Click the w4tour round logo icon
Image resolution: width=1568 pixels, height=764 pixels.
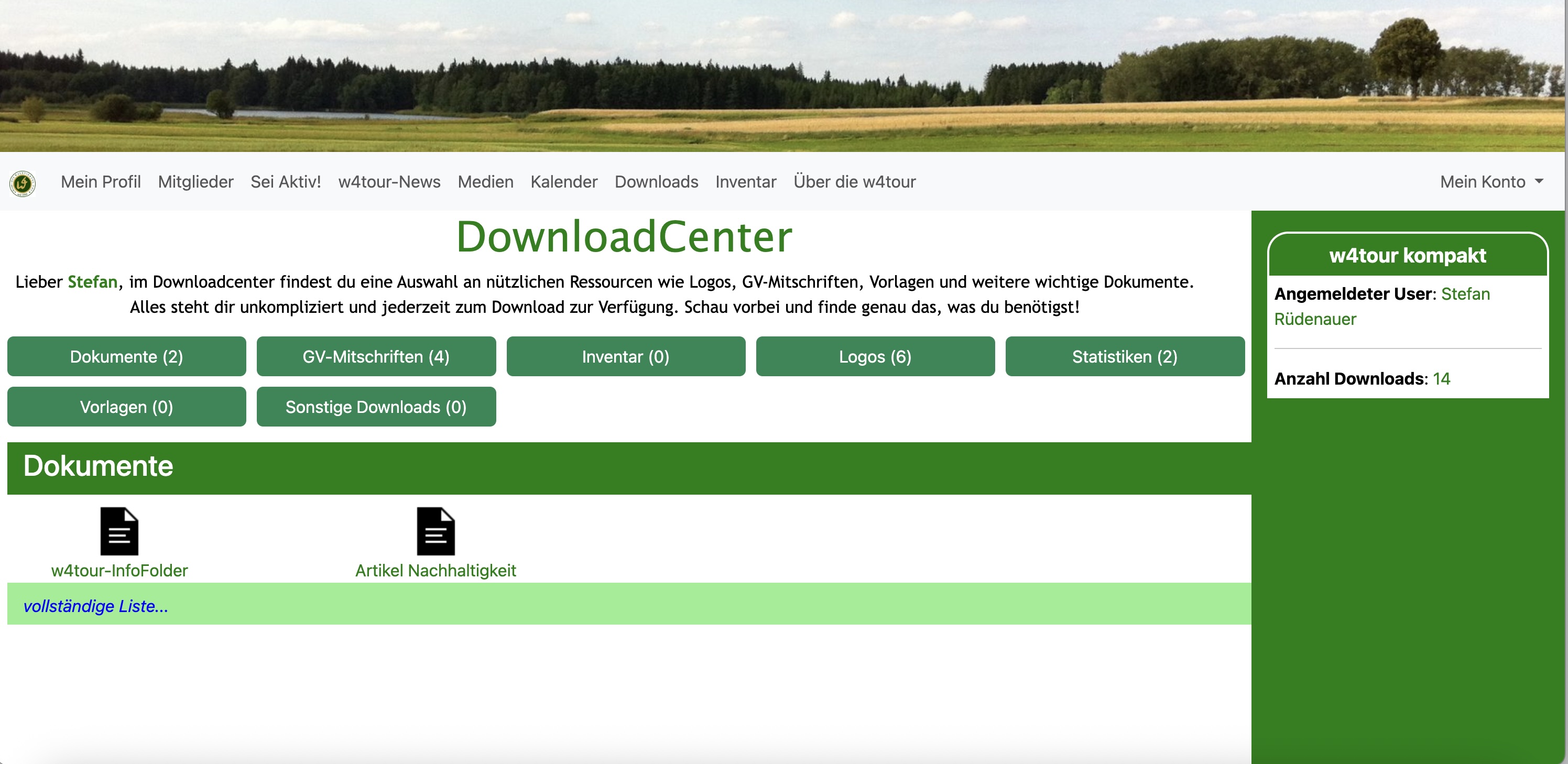(23, 183)
